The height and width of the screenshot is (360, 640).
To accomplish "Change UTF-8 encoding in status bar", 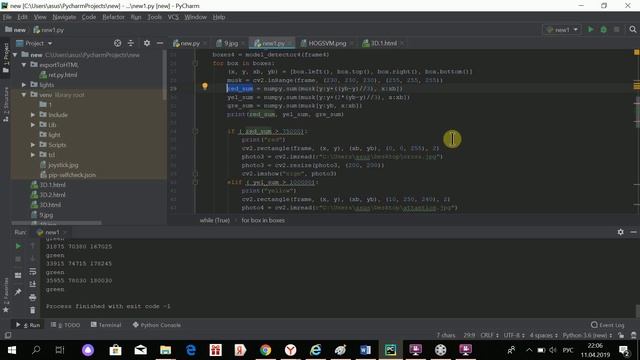I will point(514,335).
